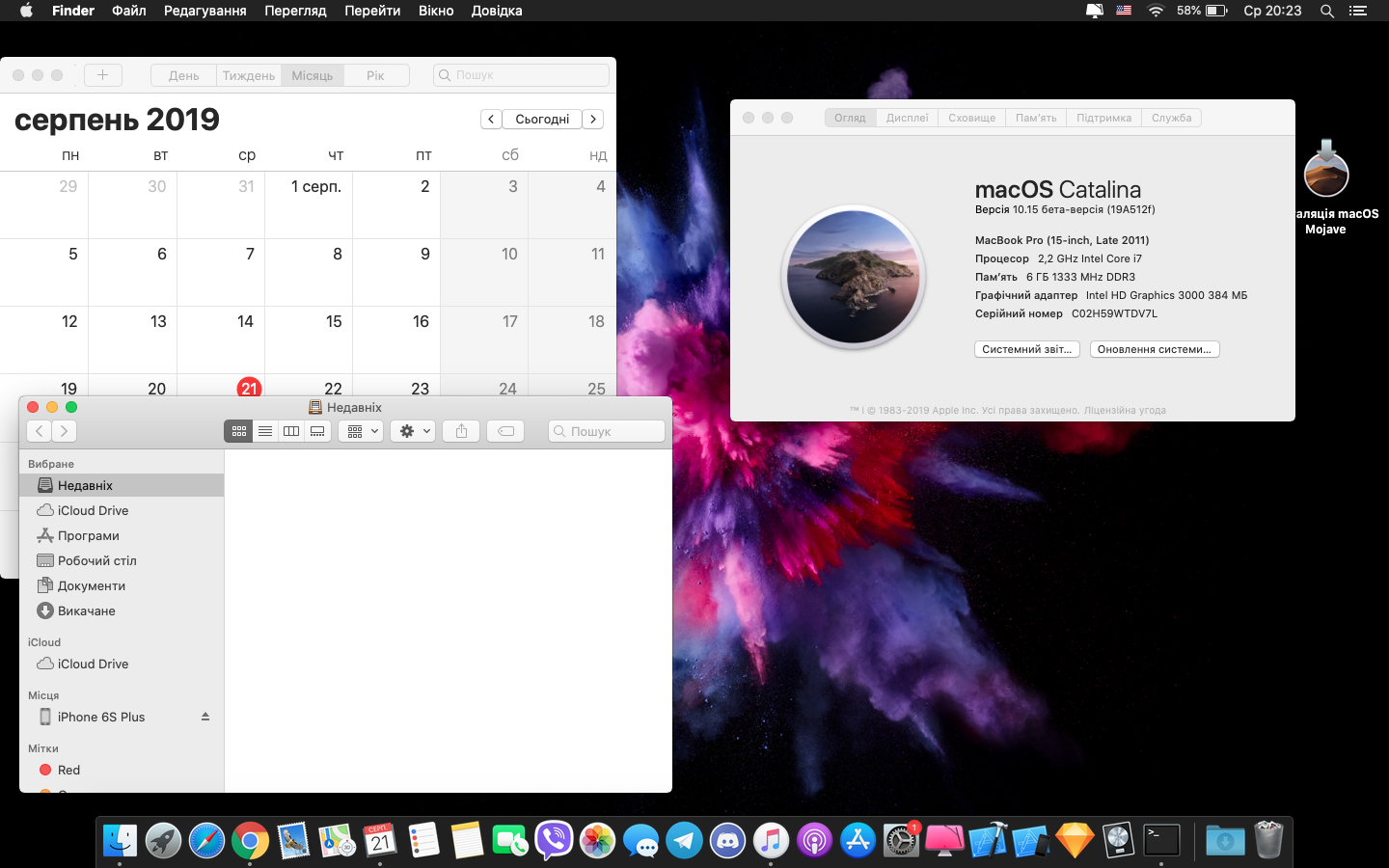
Task: Open Finder group-by dropdown
Action: [x=362, y=431]
